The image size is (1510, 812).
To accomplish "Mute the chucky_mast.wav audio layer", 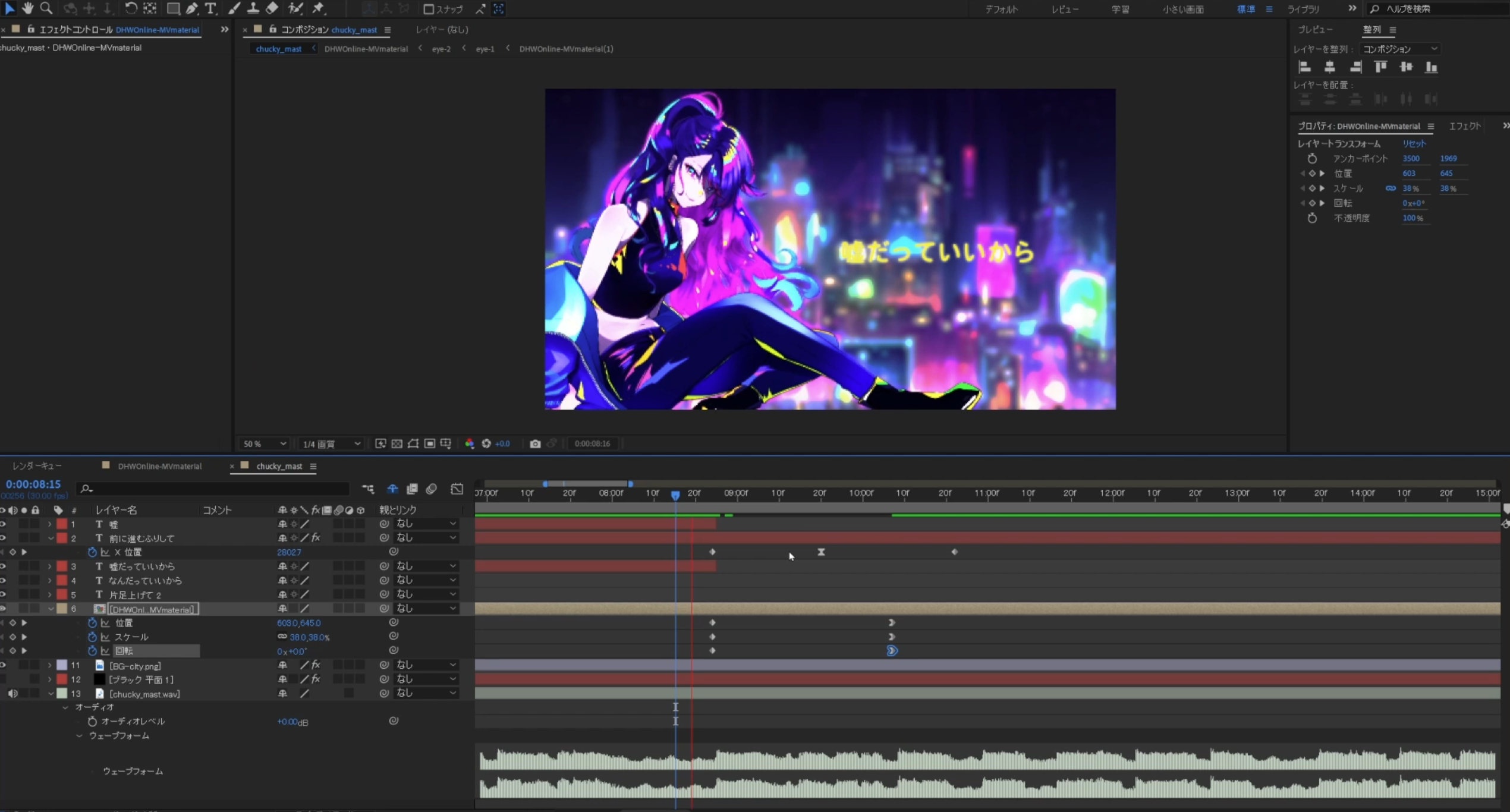I will click(x=12, y=693).
